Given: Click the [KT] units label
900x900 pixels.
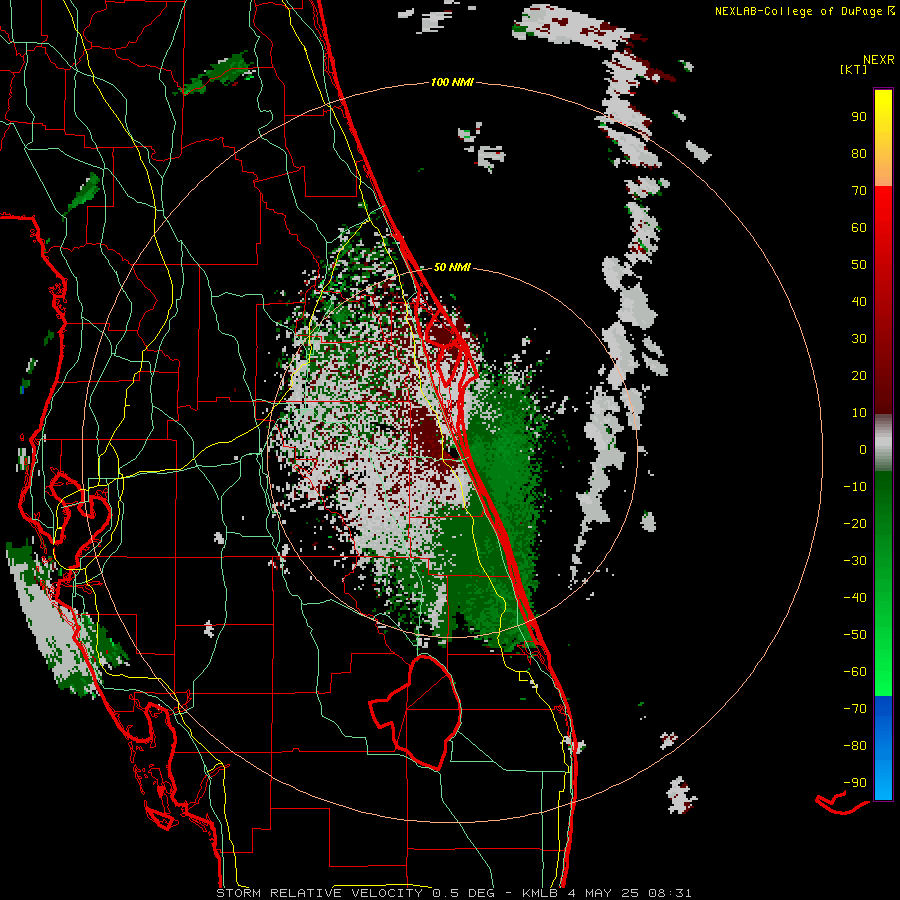Looking at the screenshot, I should 853,69.
